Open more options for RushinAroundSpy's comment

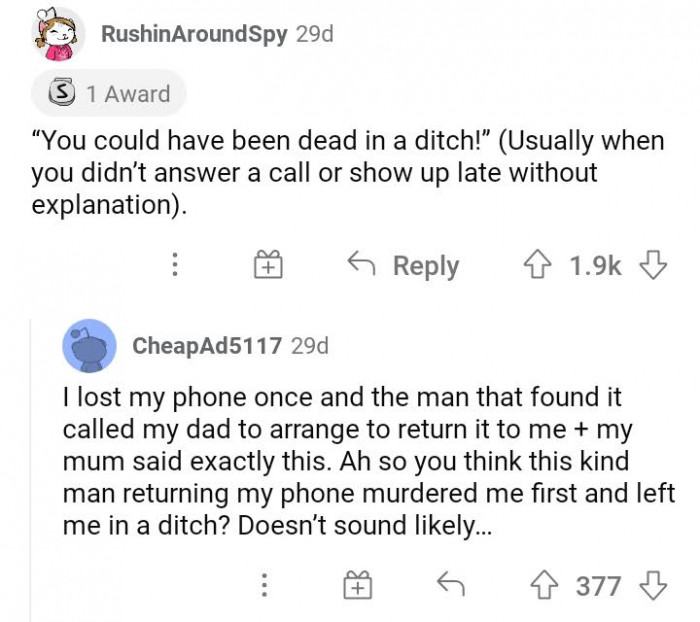(x=174, y=265)
